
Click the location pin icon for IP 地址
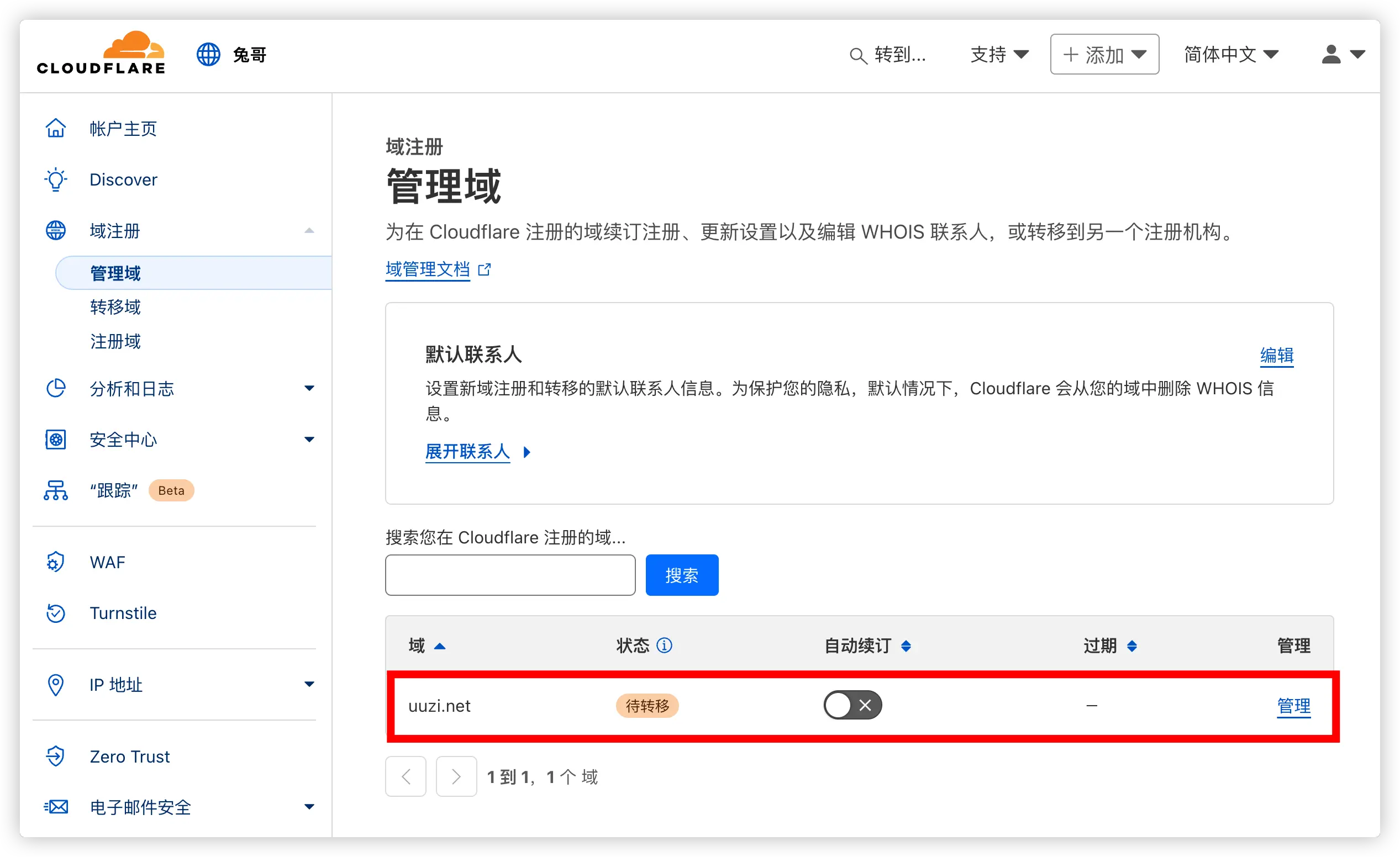coord(56,685)
